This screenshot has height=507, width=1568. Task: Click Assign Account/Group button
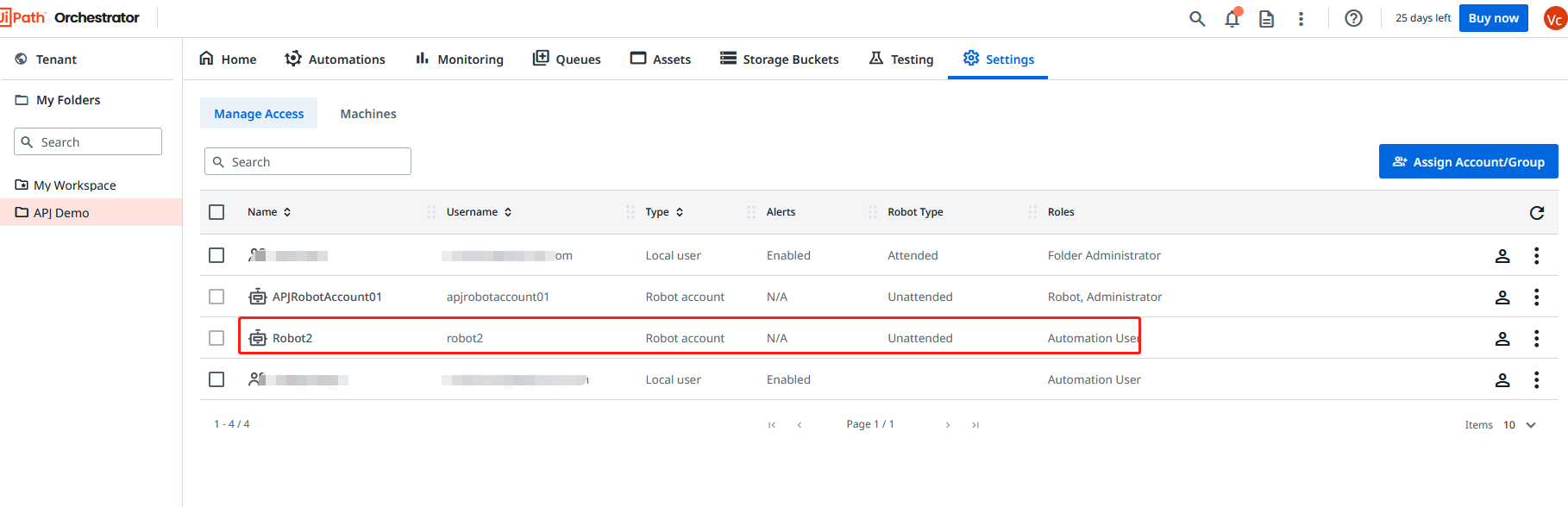(1468, 161)
